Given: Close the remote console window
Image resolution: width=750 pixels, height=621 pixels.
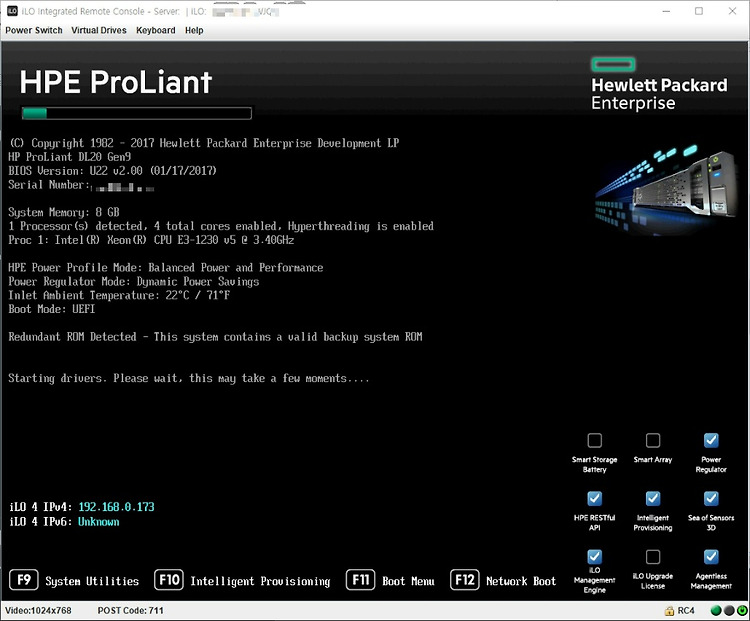Looking at the screenshot, I should [x=732, y=11].
